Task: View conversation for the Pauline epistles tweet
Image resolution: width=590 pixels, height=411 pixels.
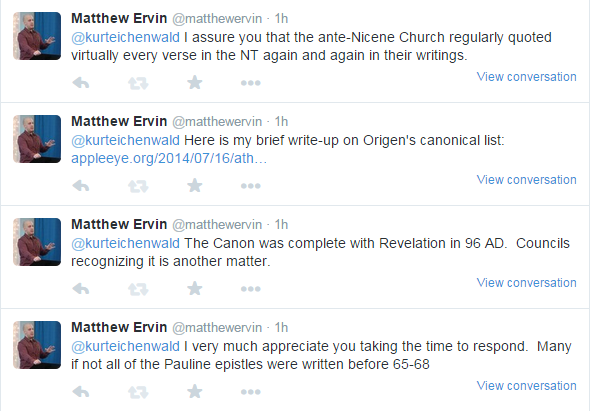Action: point(526,386)
